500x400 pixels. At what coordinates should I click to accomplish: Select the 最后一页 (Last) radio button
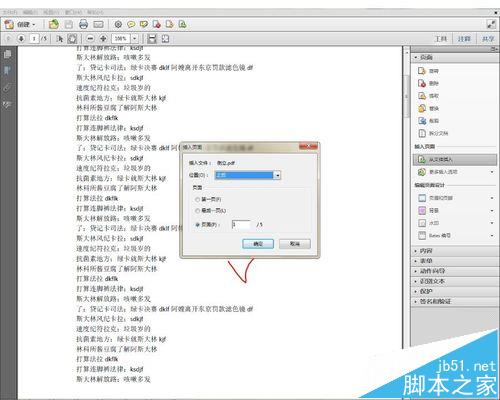(x=197, y=211)
